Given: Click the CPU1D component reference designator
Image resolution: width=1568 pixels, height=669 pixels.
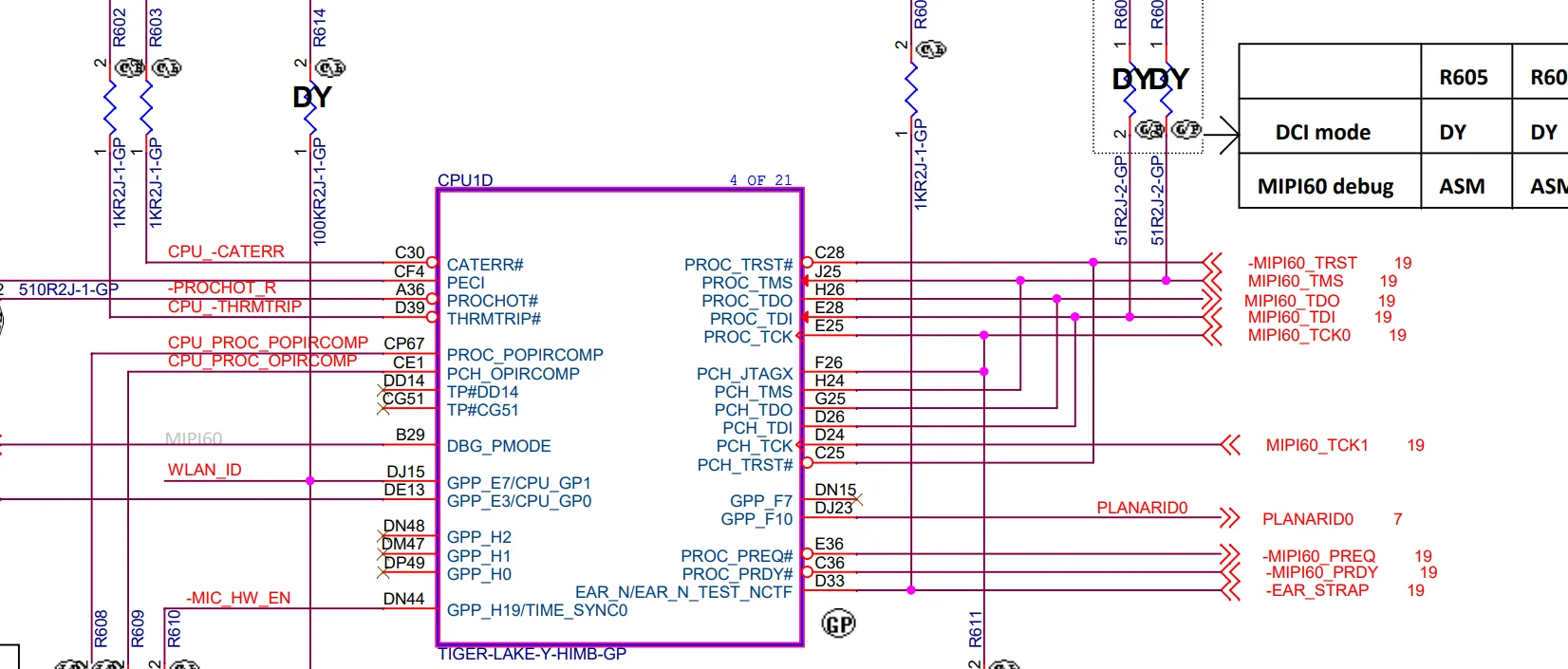Looking at the screenshot, I should coord(465,180).
